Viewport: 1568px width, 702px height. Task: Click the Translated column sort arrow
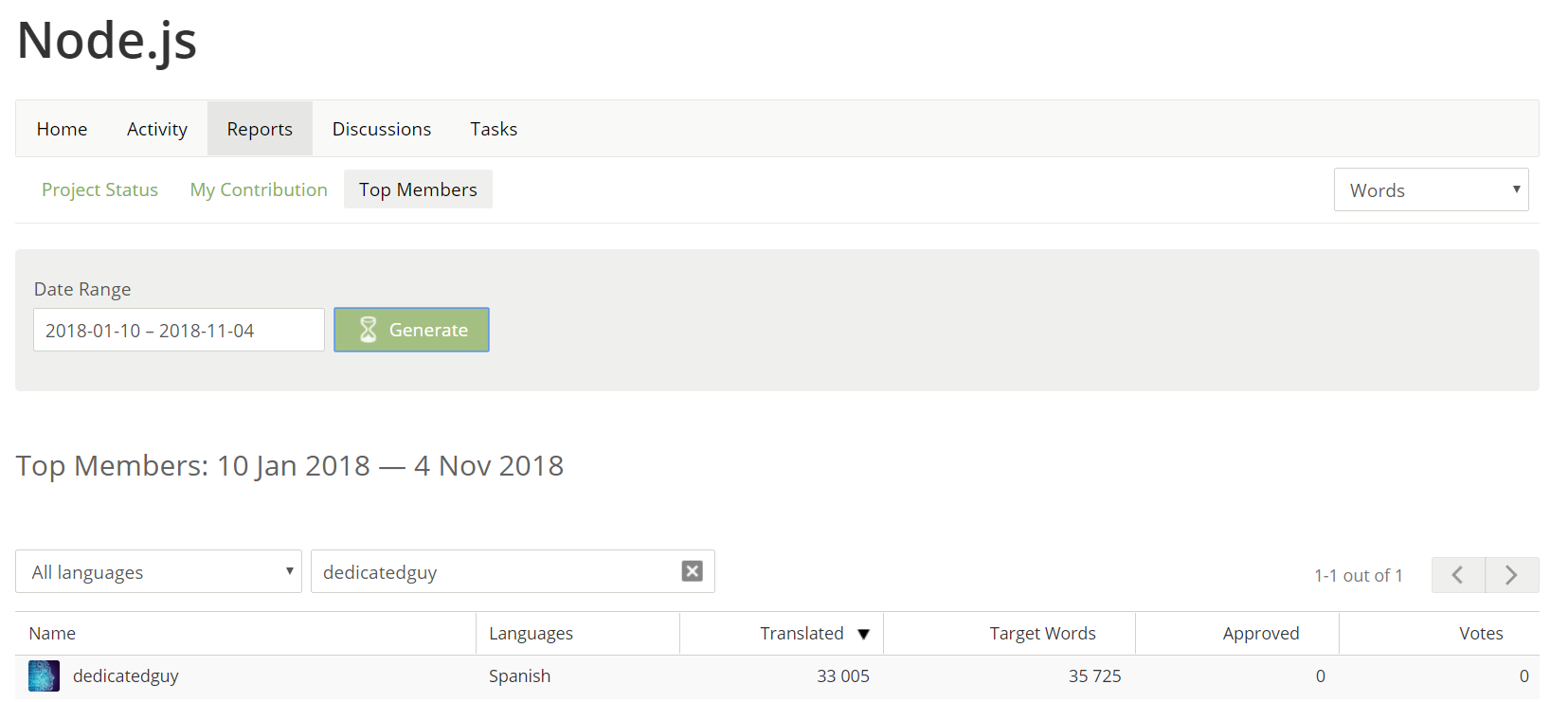point(863,634)
